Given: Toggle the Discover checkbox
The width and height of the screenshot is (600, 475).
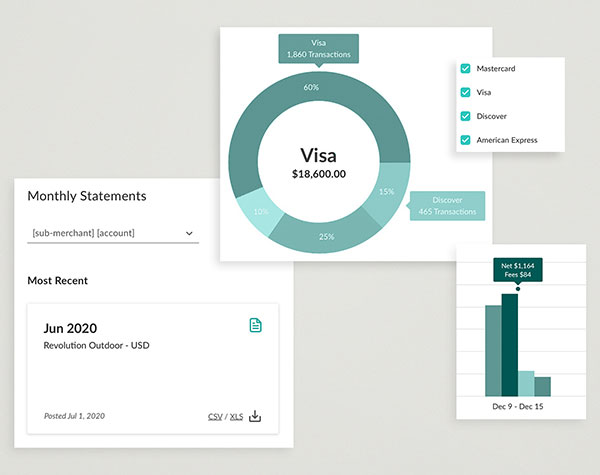Looking at the screenshot, I should 465,116.
